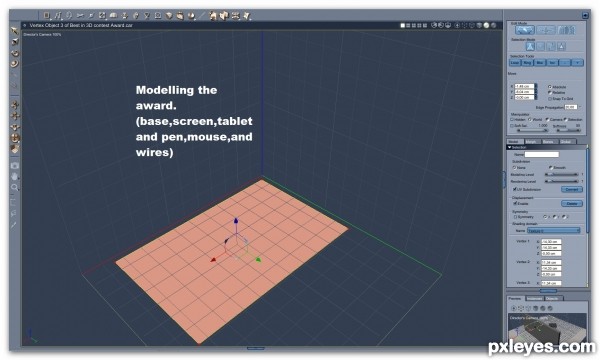This screenshot has width=600, height=360.
Task: Choose the single-view layout square
Action: tap(403, 25)
